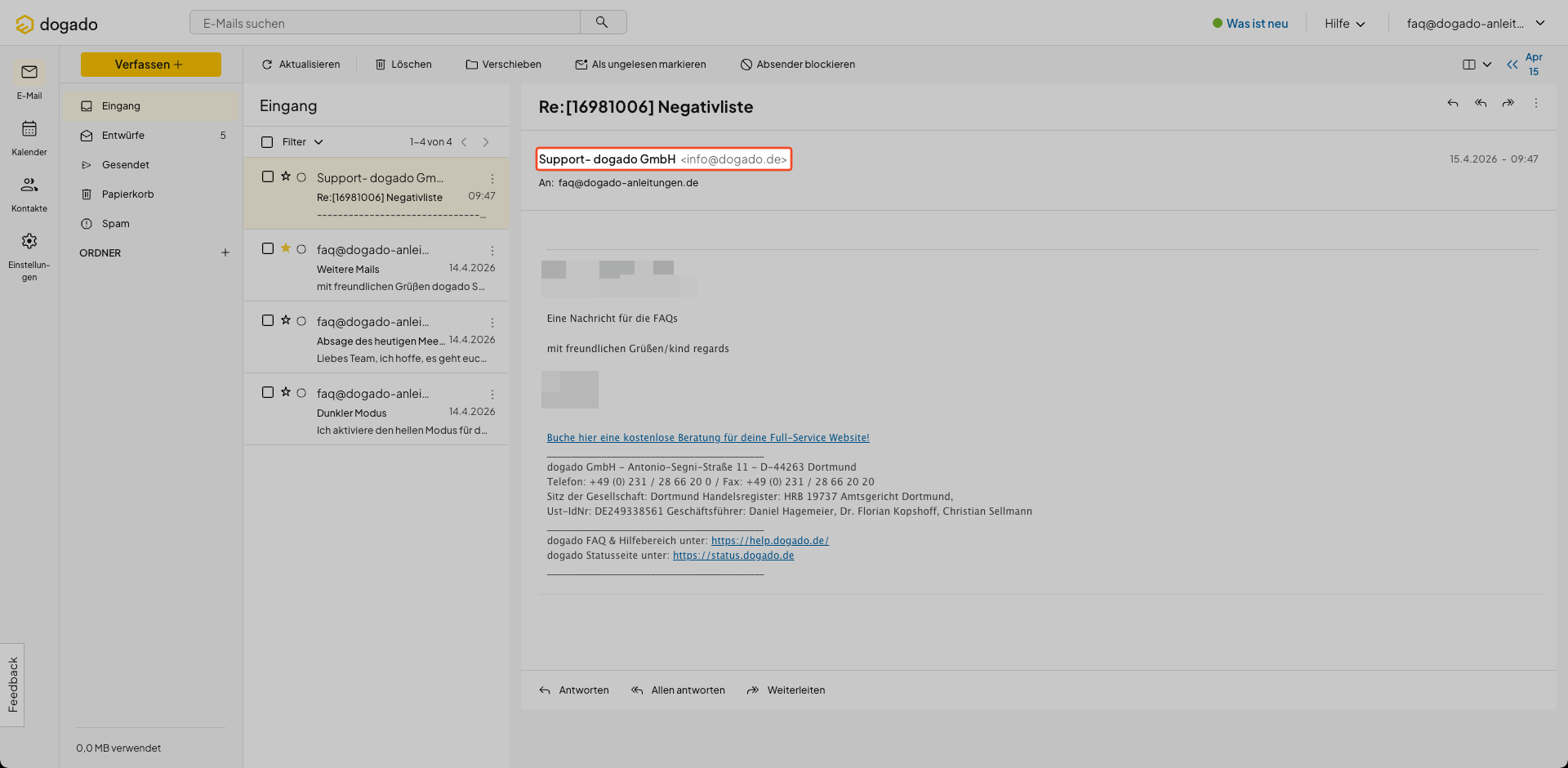Open the Gesendet folder

[x=151, y=165]
